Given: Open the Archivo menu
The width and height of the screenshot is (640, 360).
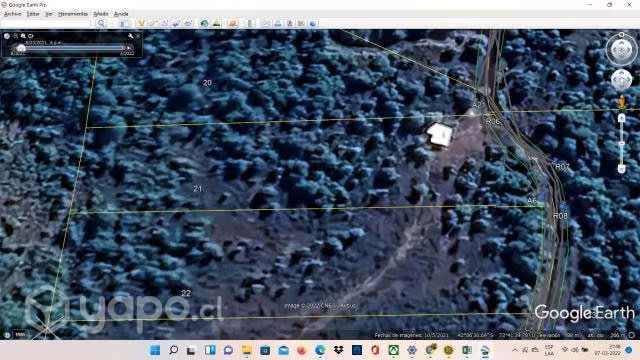Looking at the screenshot, I should (12, 14).
